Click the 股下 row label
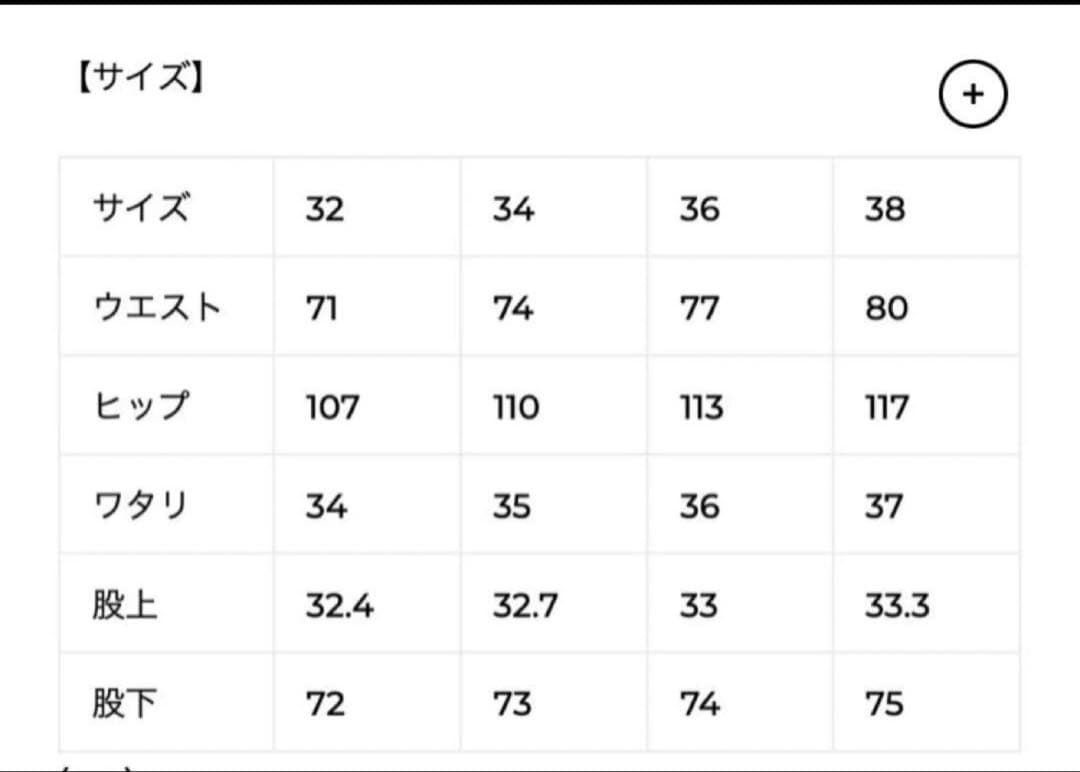 click(125, 704)
